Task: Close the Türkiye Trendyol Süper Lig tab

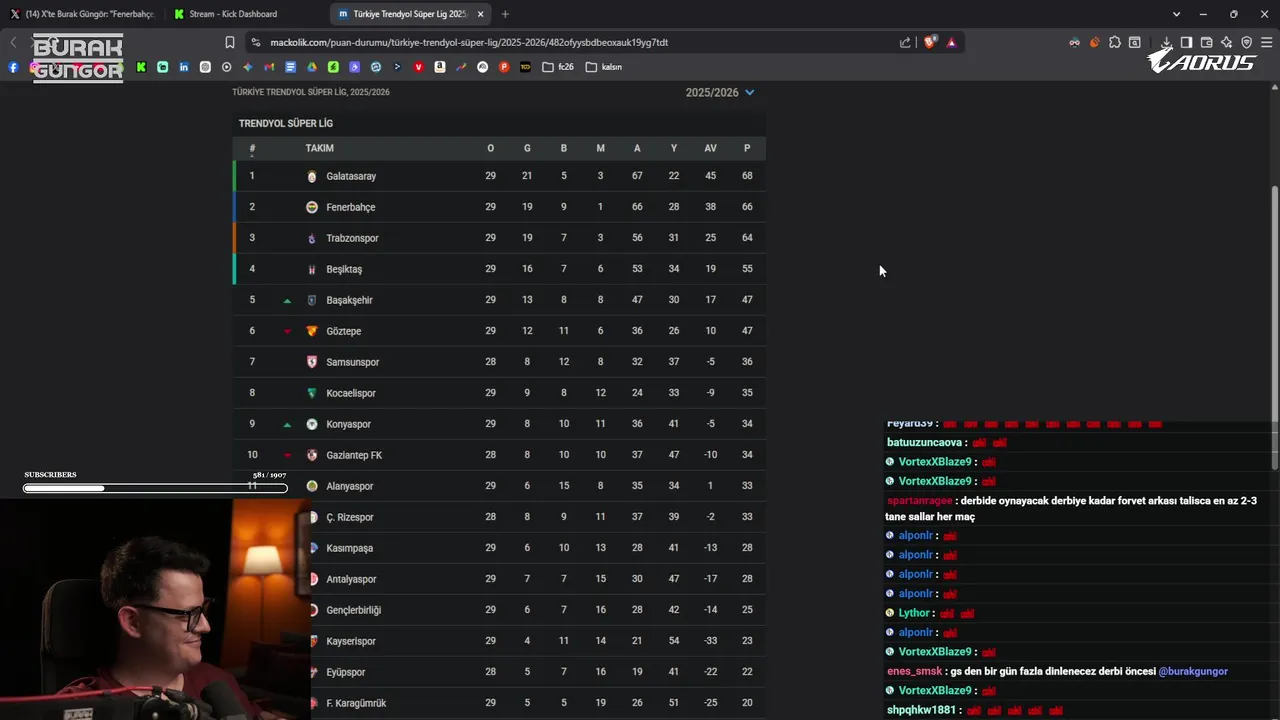Action: [481, 14]
